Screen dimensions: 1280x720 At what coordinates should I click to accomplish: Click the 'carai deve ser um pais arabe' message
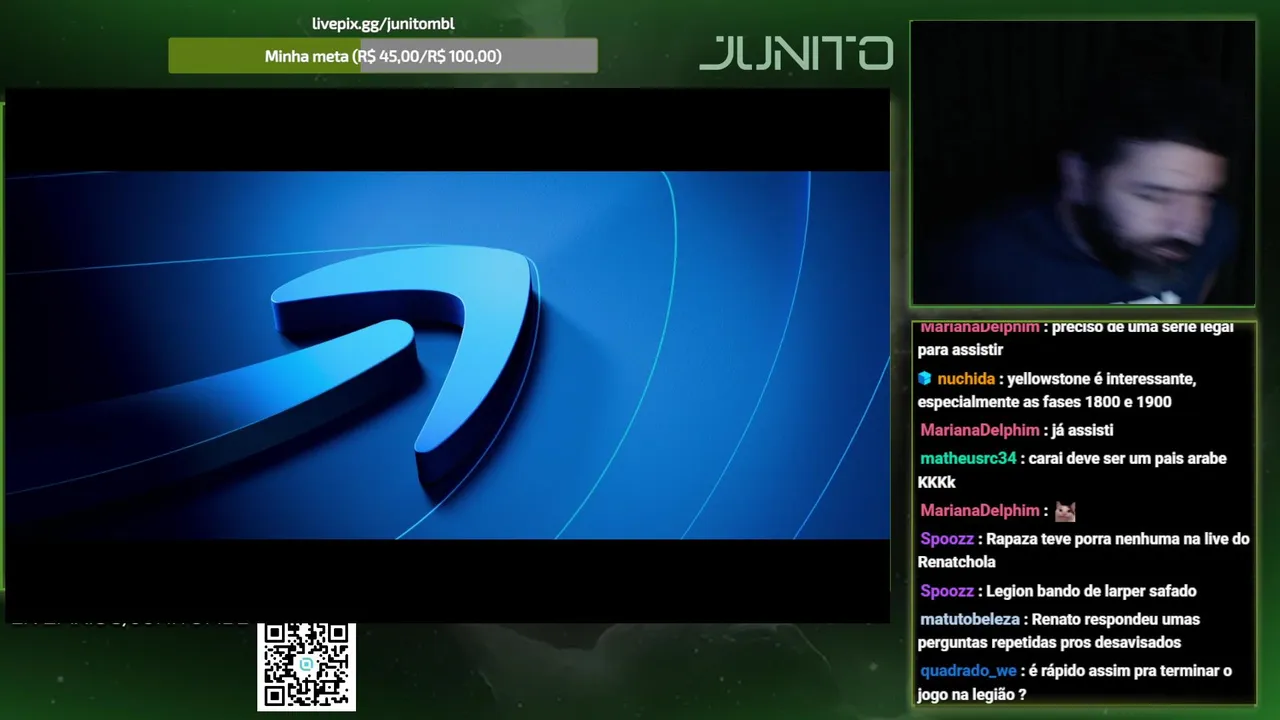point(1074,470)
